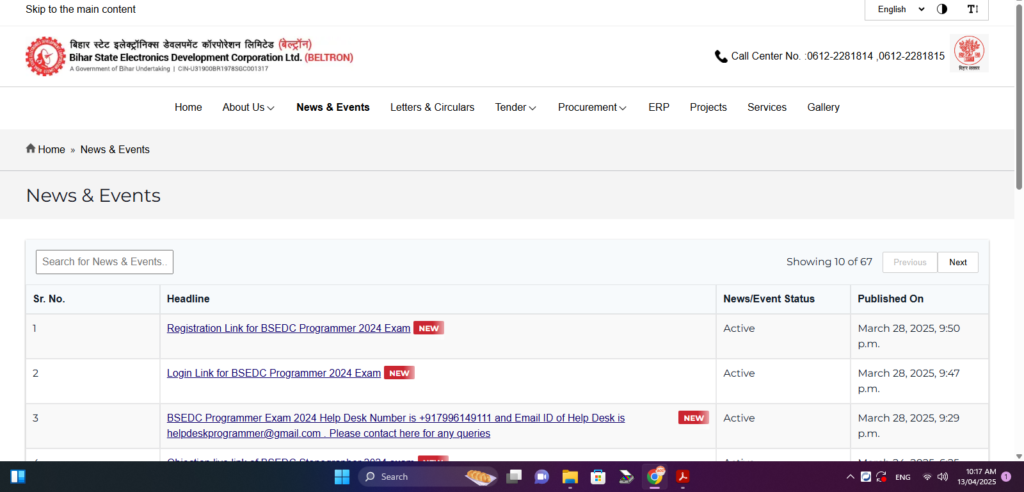
Task: Click the ENG language indicator
Action: pos(903,478)
